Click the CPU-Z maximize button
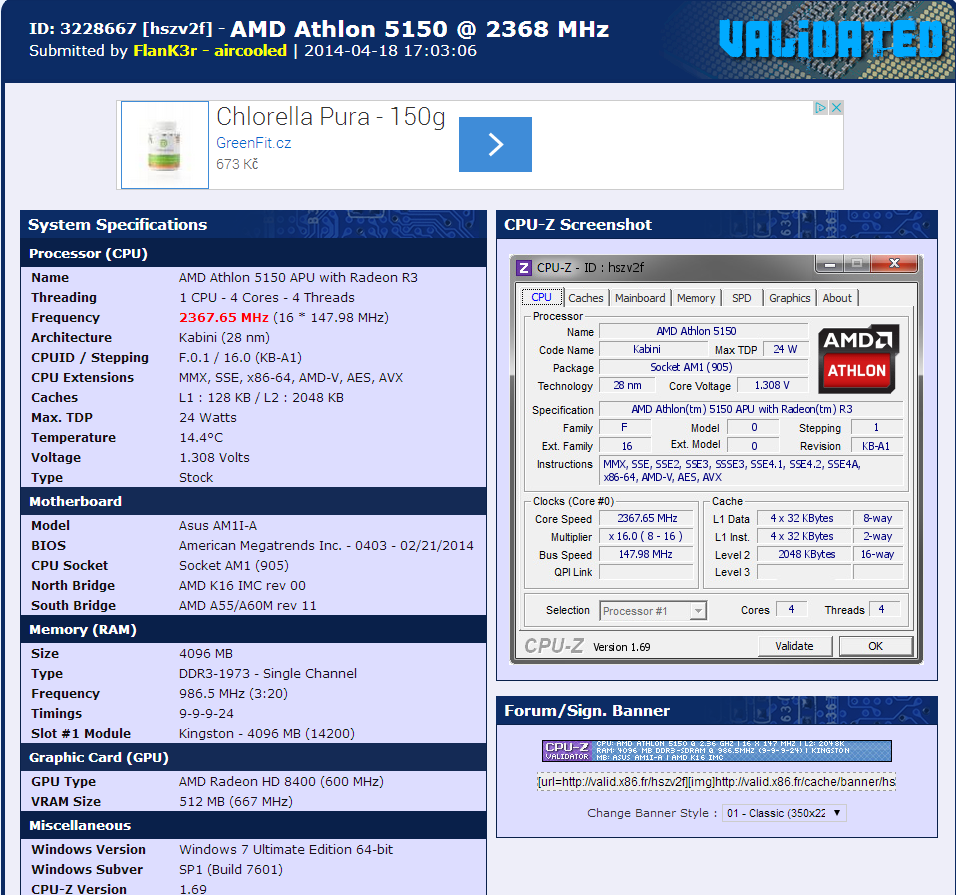 coord(857,264)
